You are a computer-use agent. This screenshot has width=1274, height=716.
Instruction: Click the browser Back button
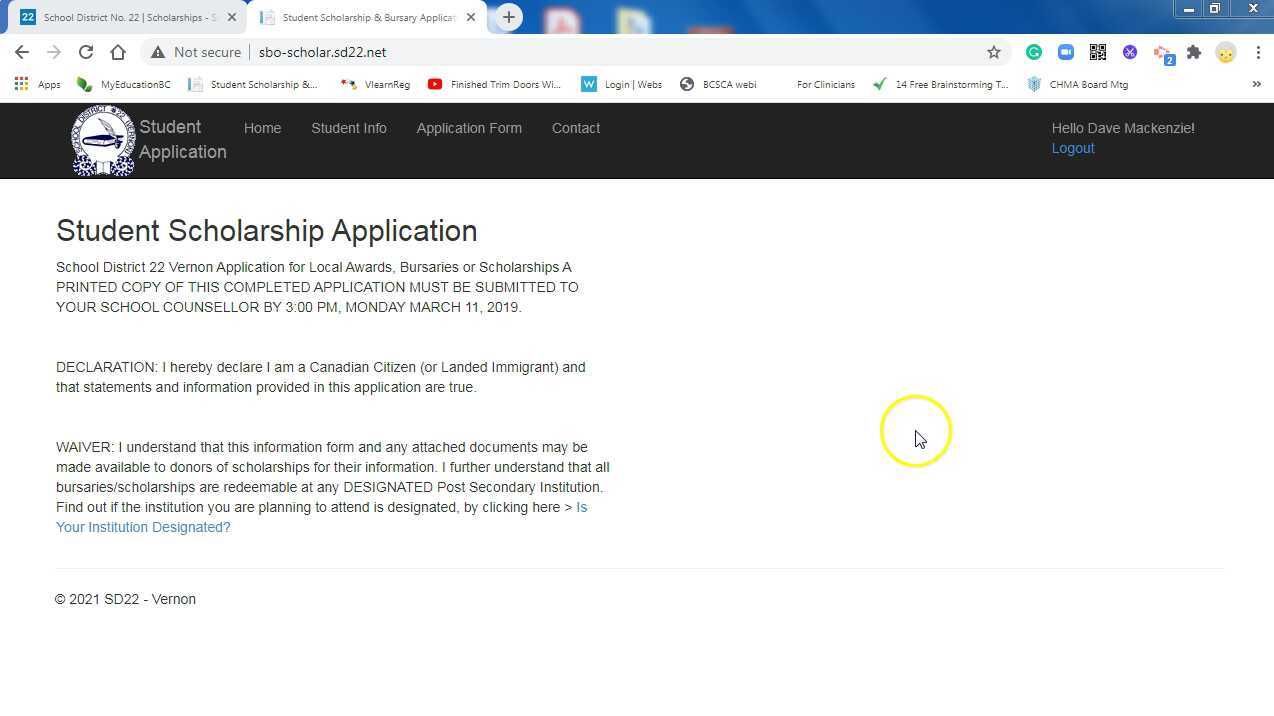[22, 52]
